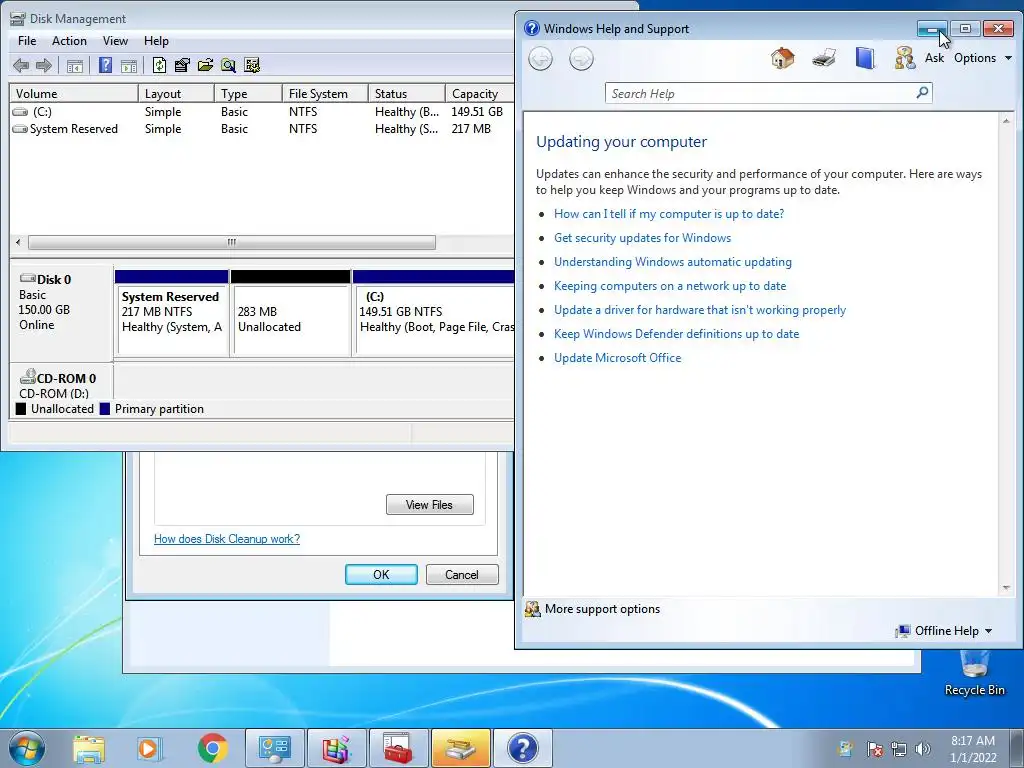The image size is (1024, 768).
Task: Browse Help contents via book icon
Action: [x=865, y=58]
